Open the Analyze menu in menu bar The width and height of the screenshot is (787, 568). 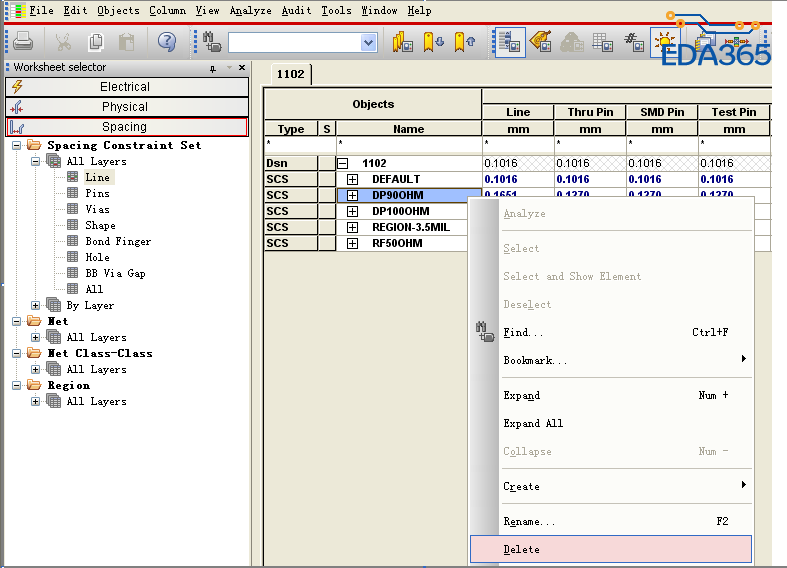coord(250,10)
